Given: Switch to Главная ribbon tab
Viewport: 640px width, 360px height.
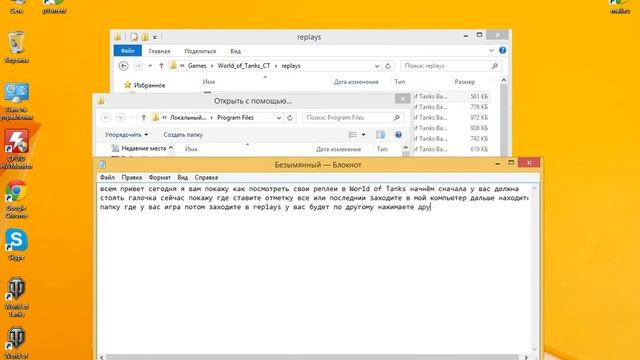Looking at the screenshot, I should click(x=159, y=51).
